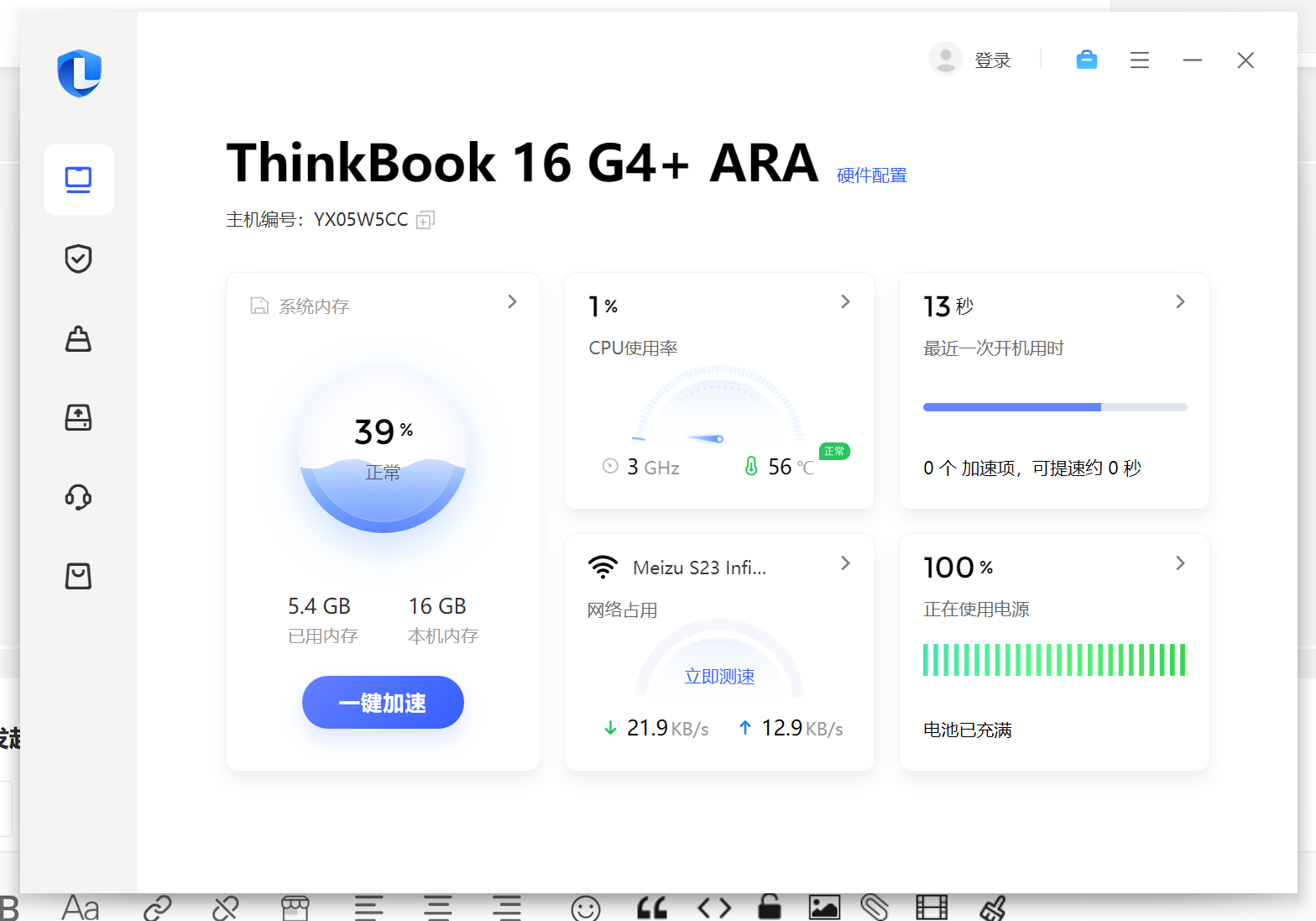
Task: Click the 登录 login text
Action: (x=992, y=60)
